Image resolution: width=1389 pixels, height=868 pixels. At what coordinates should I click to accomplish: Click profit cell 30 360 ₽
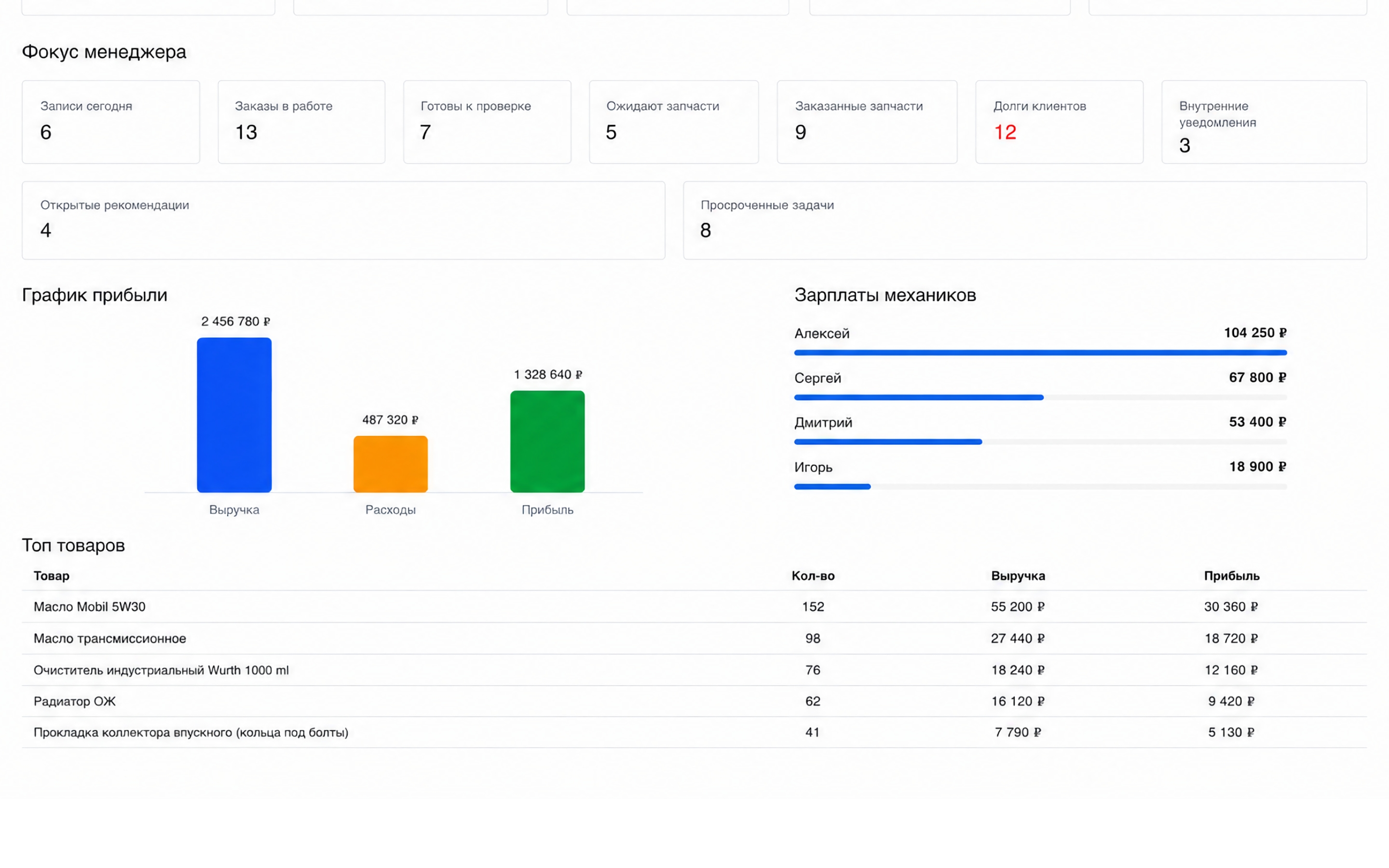(x=1231, y=607)
